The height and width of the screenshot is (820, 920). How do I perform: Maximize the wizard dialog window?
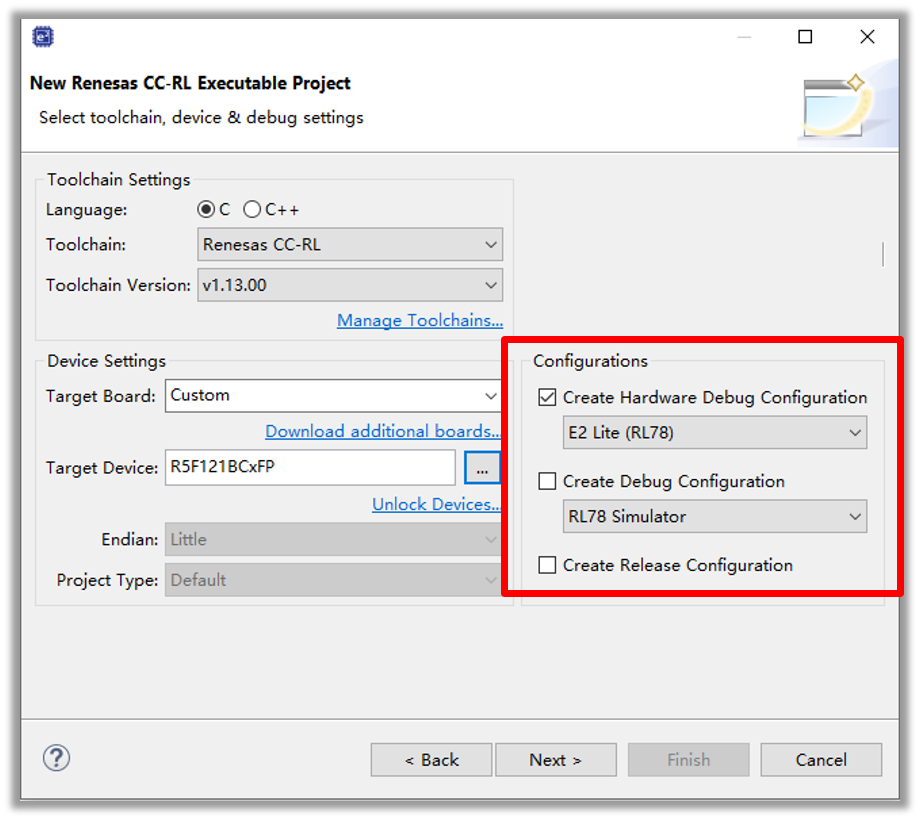pyautogui.click(x=805, y=37)
